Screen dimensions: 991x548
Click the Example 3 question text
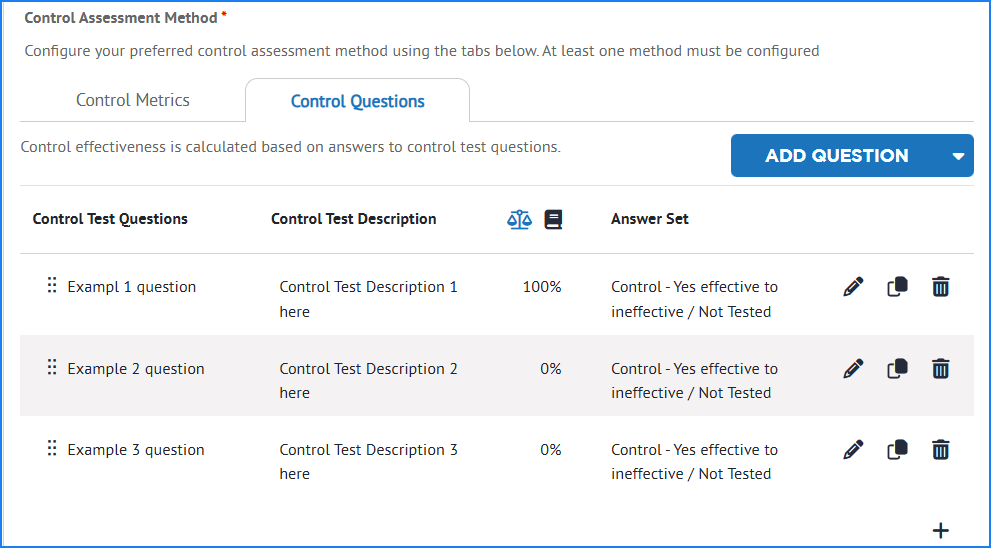coord(136,450)
